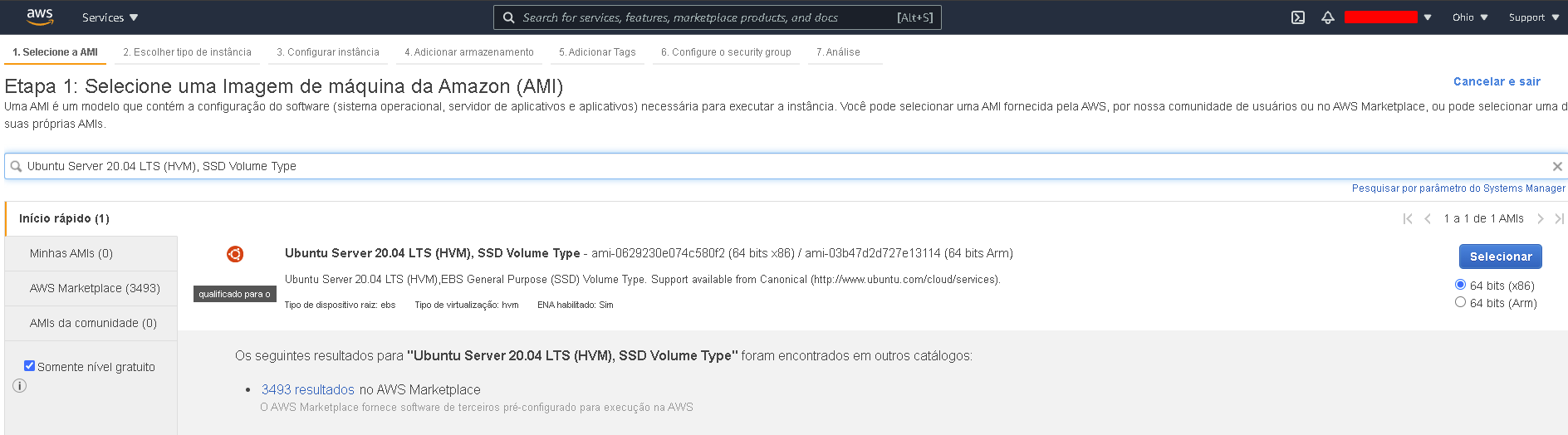Go to Adicionar Tags step
Image resolution: width=1568 pixels, height=435 pixels.
tap(597, 52)
